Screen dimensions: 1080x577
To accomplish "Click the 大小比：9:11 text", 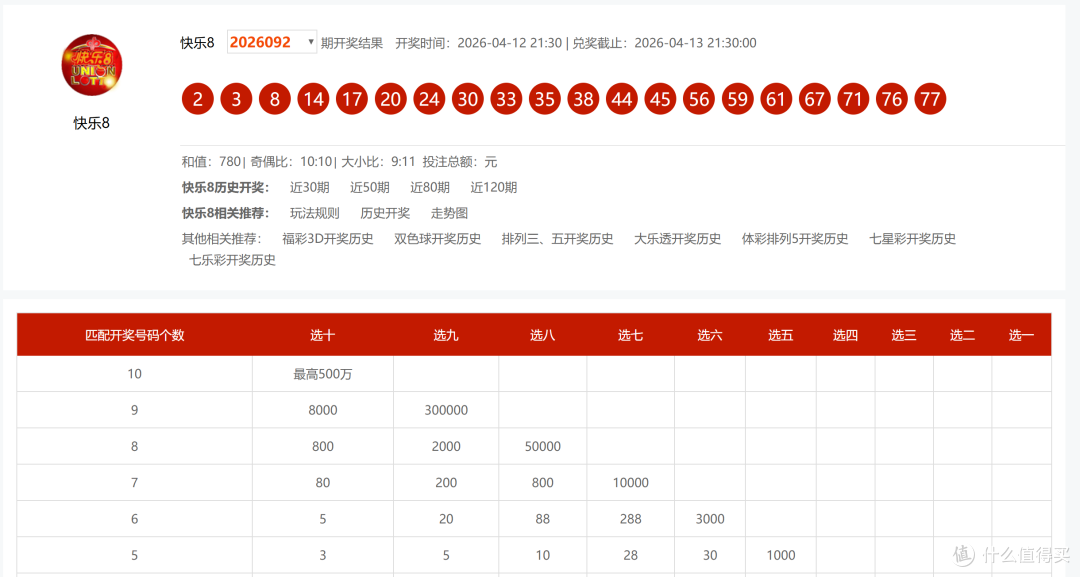I will pyautogui.click(x=378, y=162).
